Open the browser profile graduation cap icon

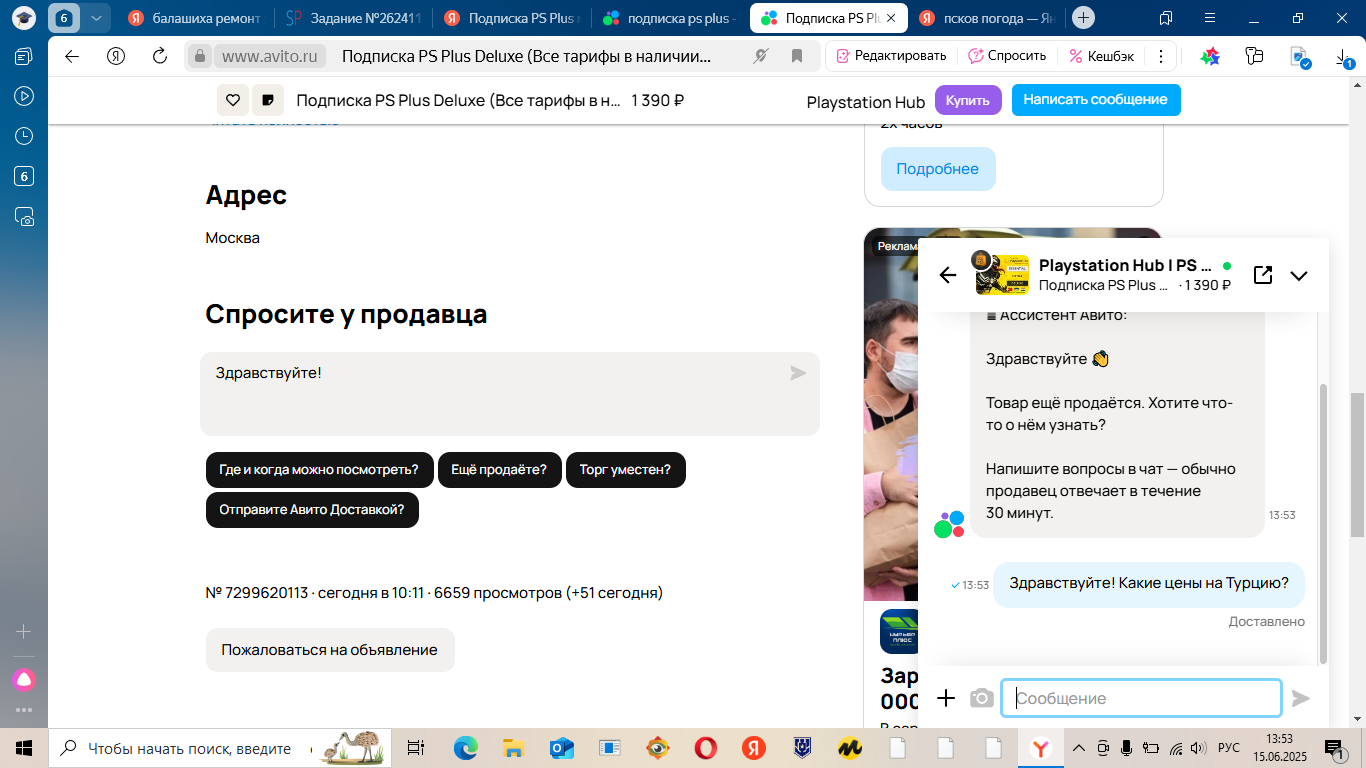(24, 18)
